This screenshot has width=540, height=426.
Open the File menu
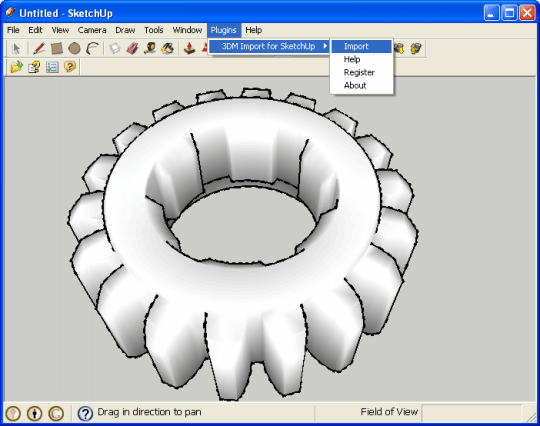[x=13, y=30]
